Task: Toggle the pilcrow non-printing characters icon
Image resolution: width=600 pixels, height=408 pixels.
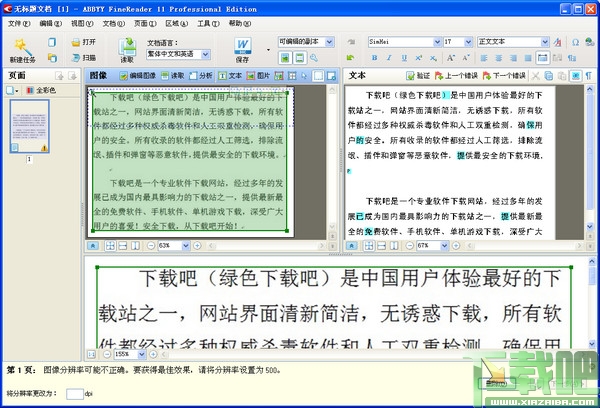Action: [x=589, y=76]
